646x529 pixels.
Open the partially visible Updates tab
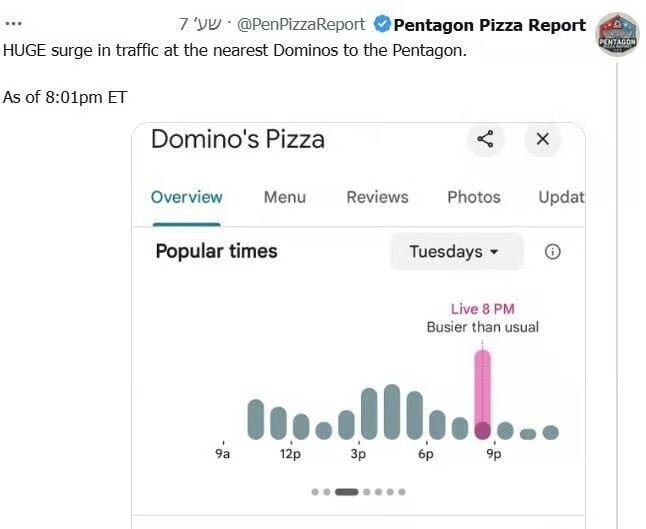coord(561,197)
